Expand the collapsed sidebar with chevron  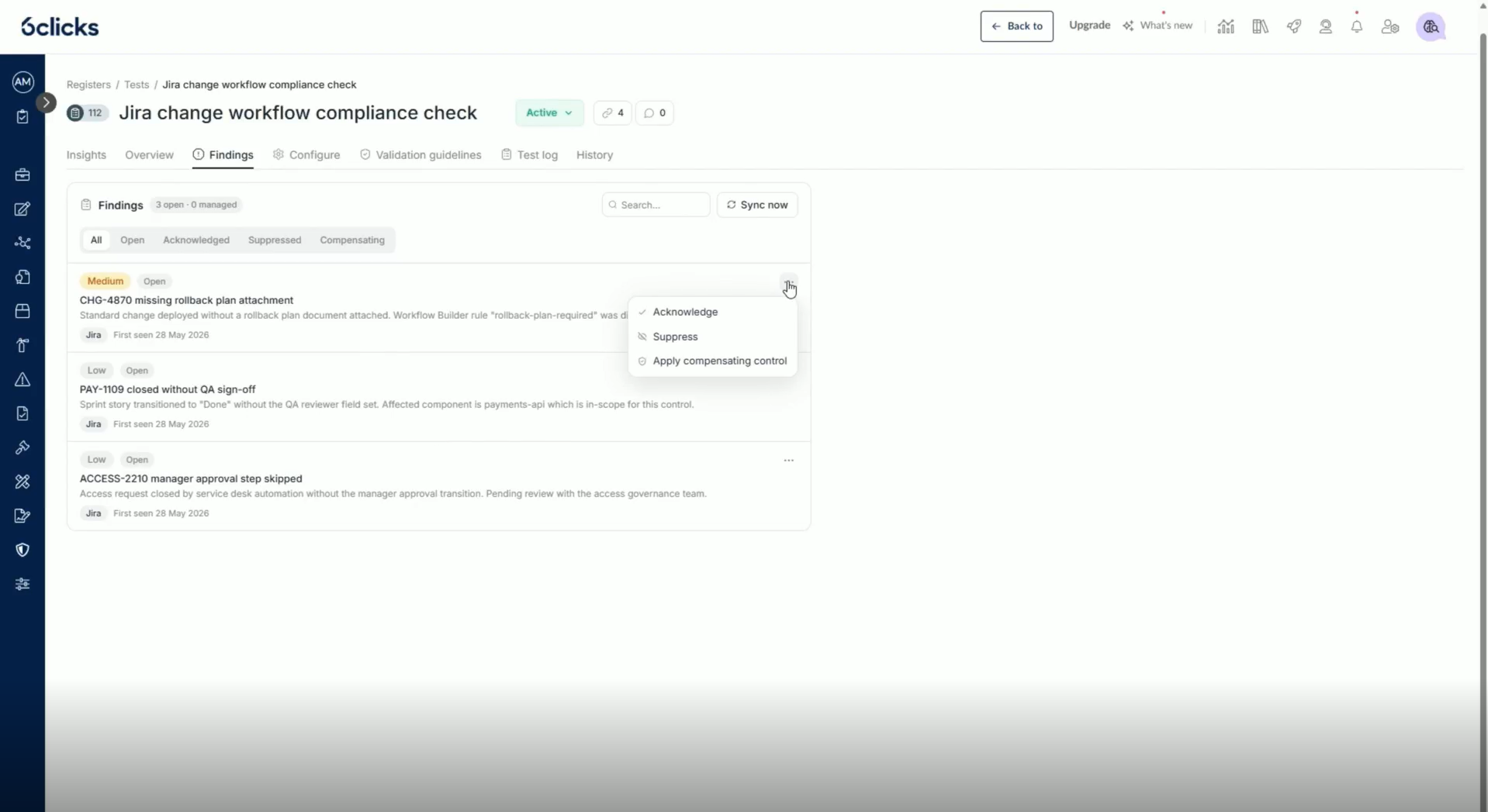tap(46, 102)
